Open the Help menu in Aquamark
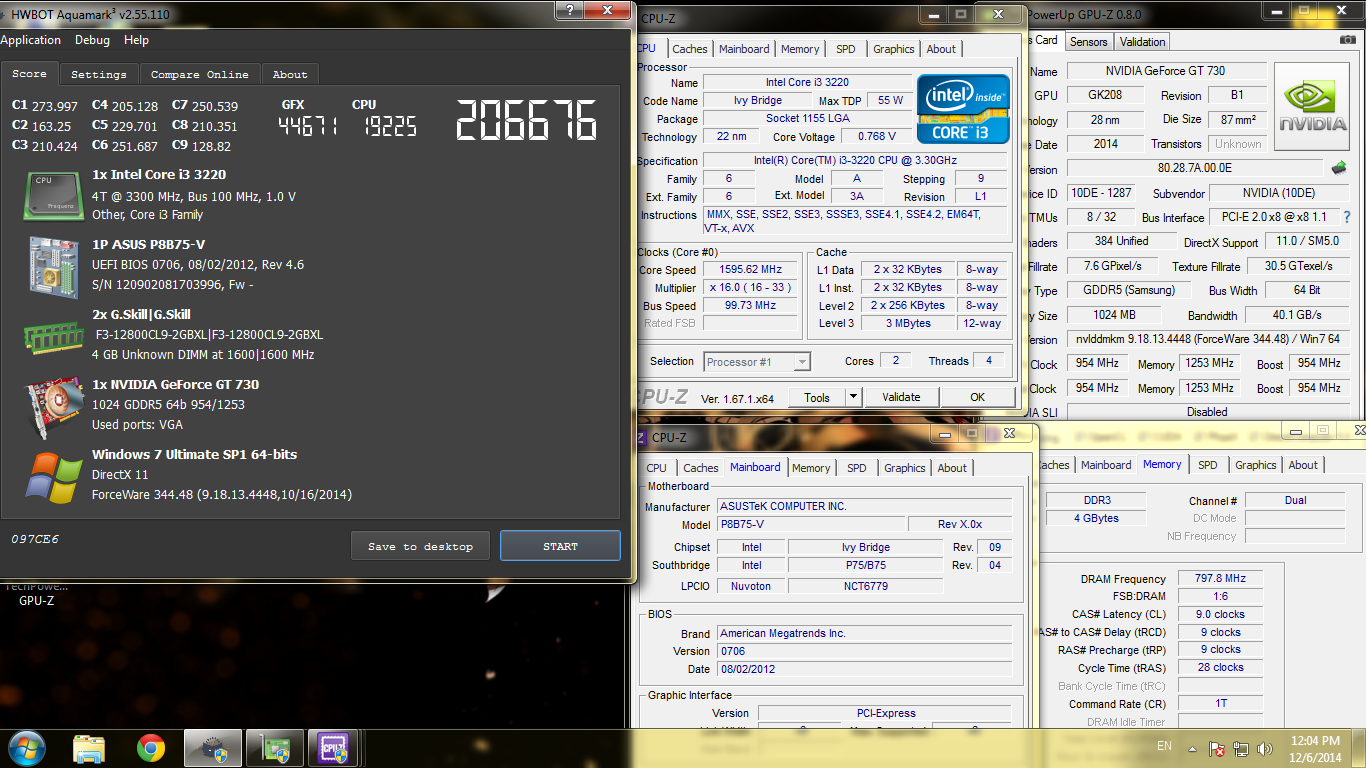The width and height of the screenshot is (1366, 768). click(137, 40)
